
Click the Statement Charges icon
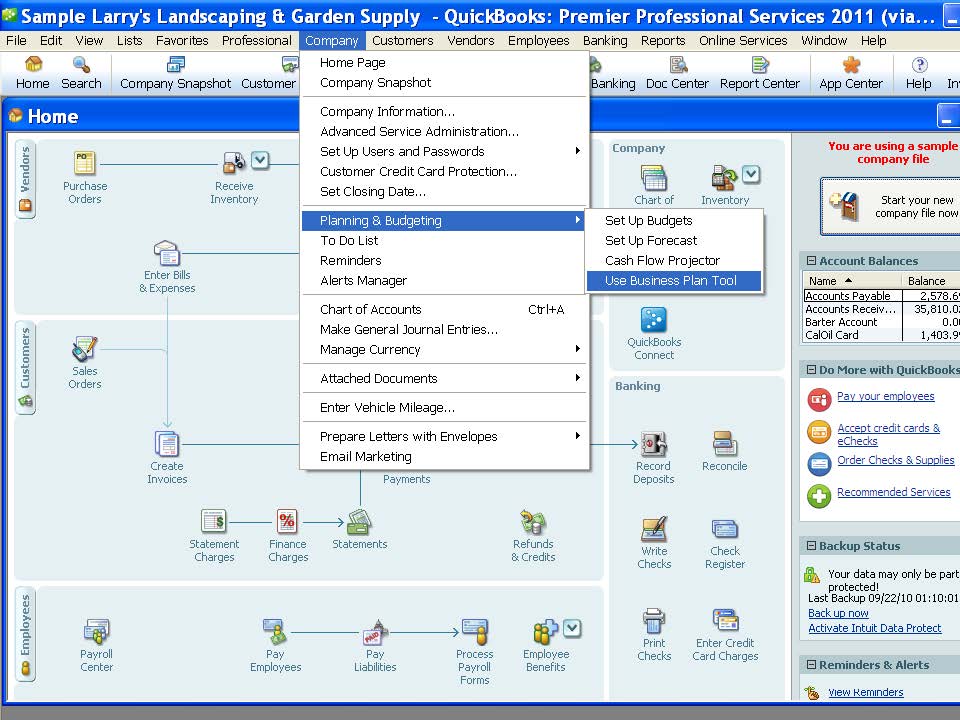(x=214, y=522)
